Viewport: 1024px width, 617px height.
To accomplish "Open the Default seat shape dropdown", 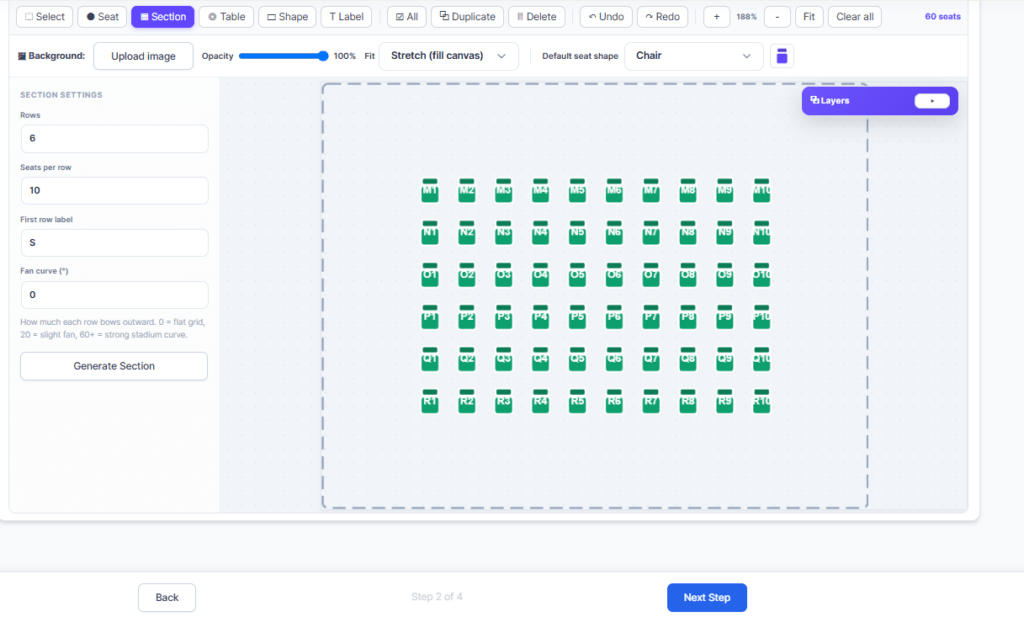I will (x=694, y=56).
